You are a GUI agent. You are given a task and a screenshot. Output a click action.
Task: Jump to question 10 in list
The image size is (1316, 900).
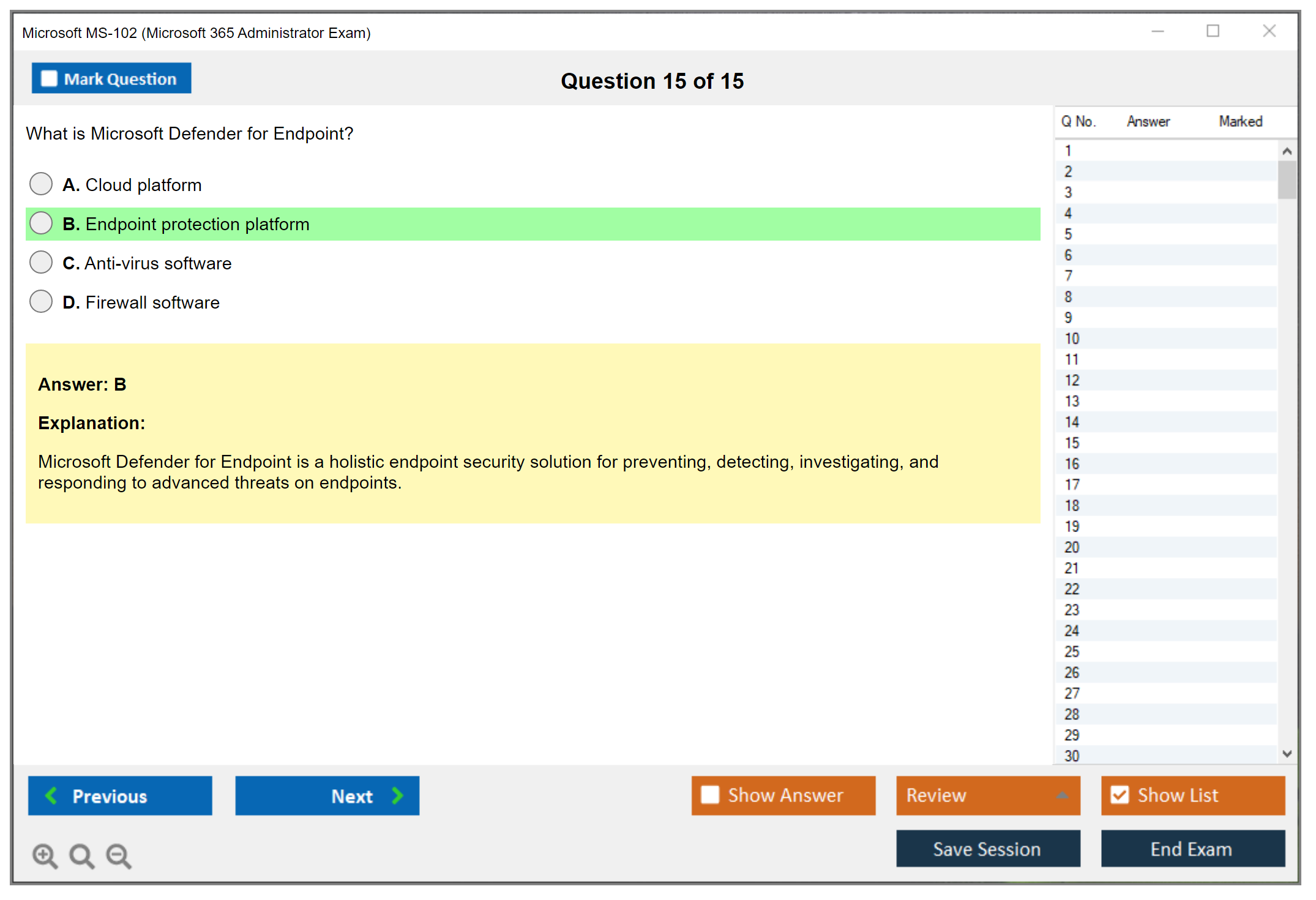[1072, 339]
